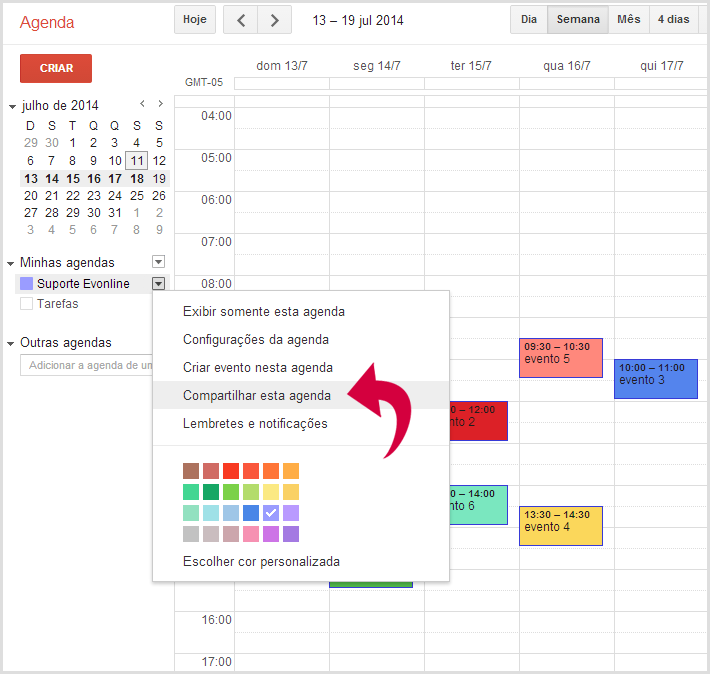710x674 pixels.
Task: Pick the gray color swatch
Action: 191,534
